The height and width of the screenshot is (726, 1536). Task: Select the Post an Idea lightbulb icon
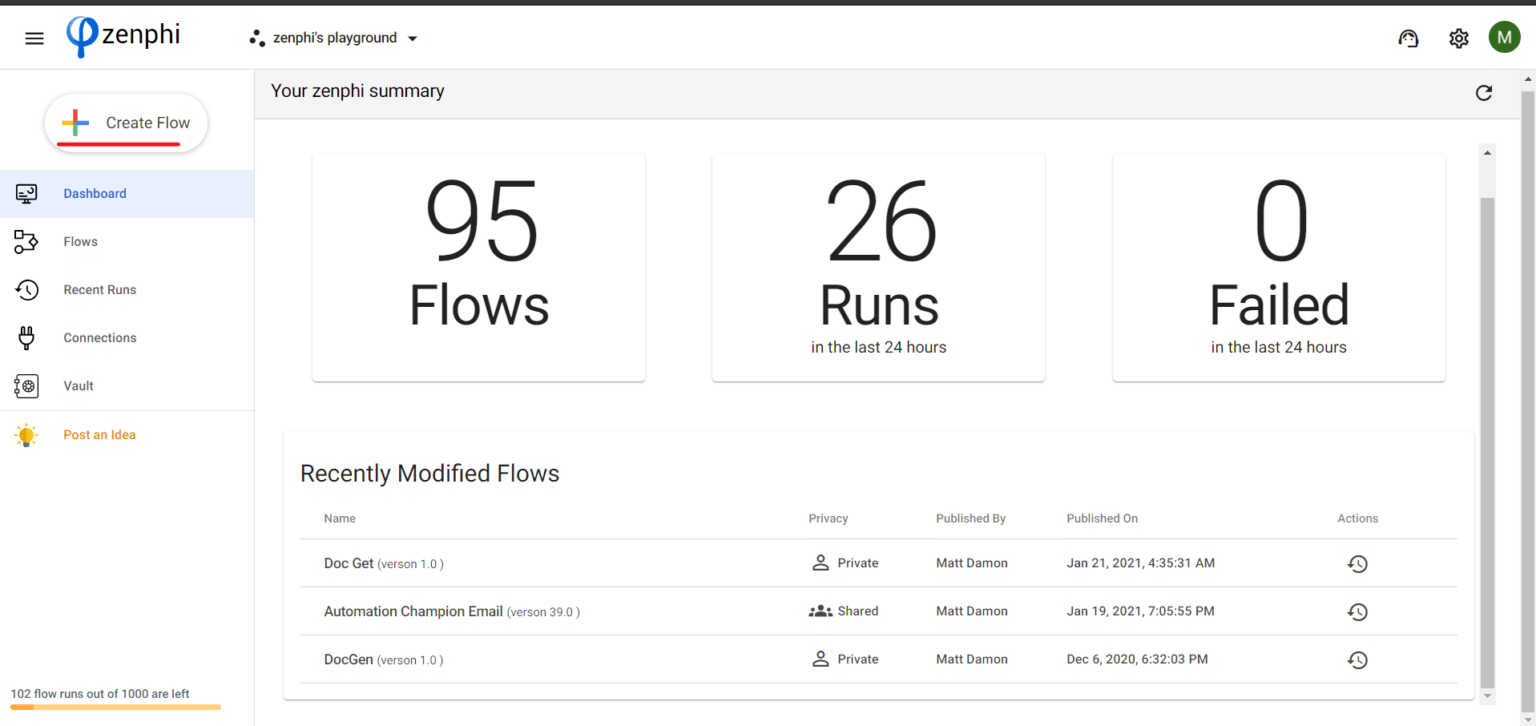[27, 434]
